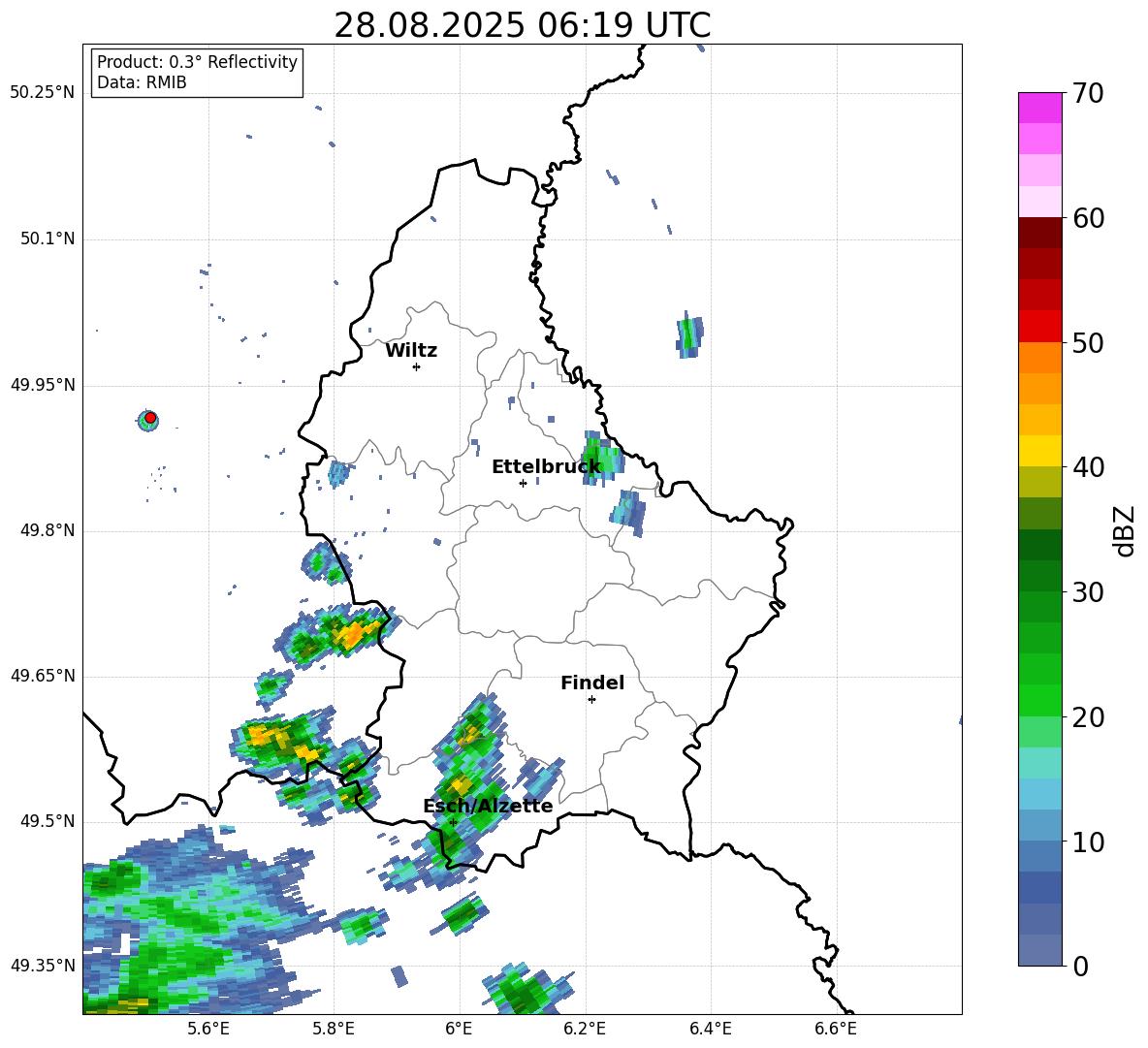Click the 28.08.2025 06:19 UTC title

click(x=522, y=25)
